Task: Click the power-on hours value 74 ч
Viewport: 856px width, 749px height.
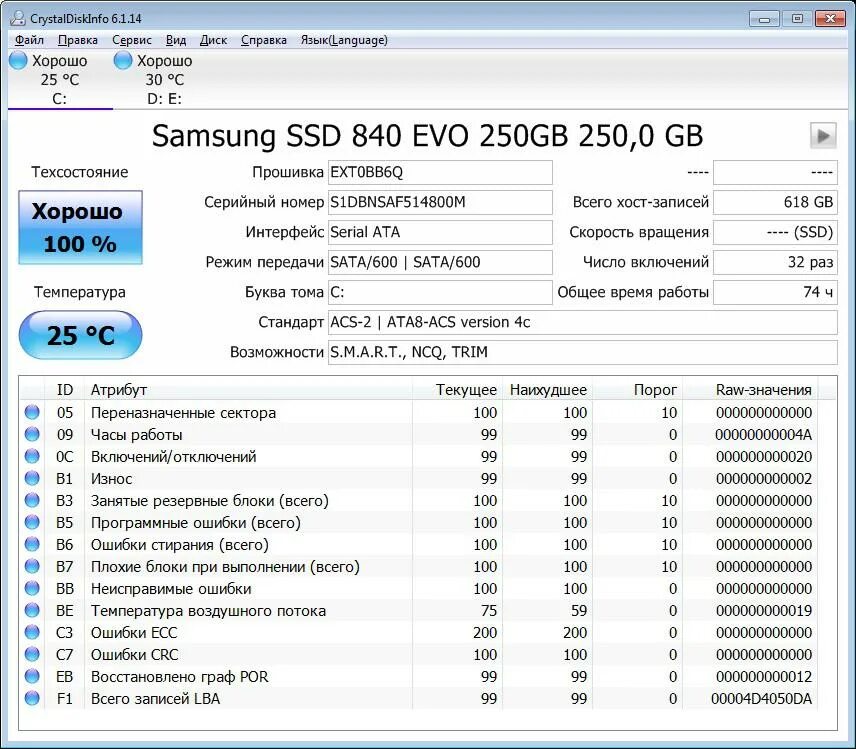Action: coord(775,293)
